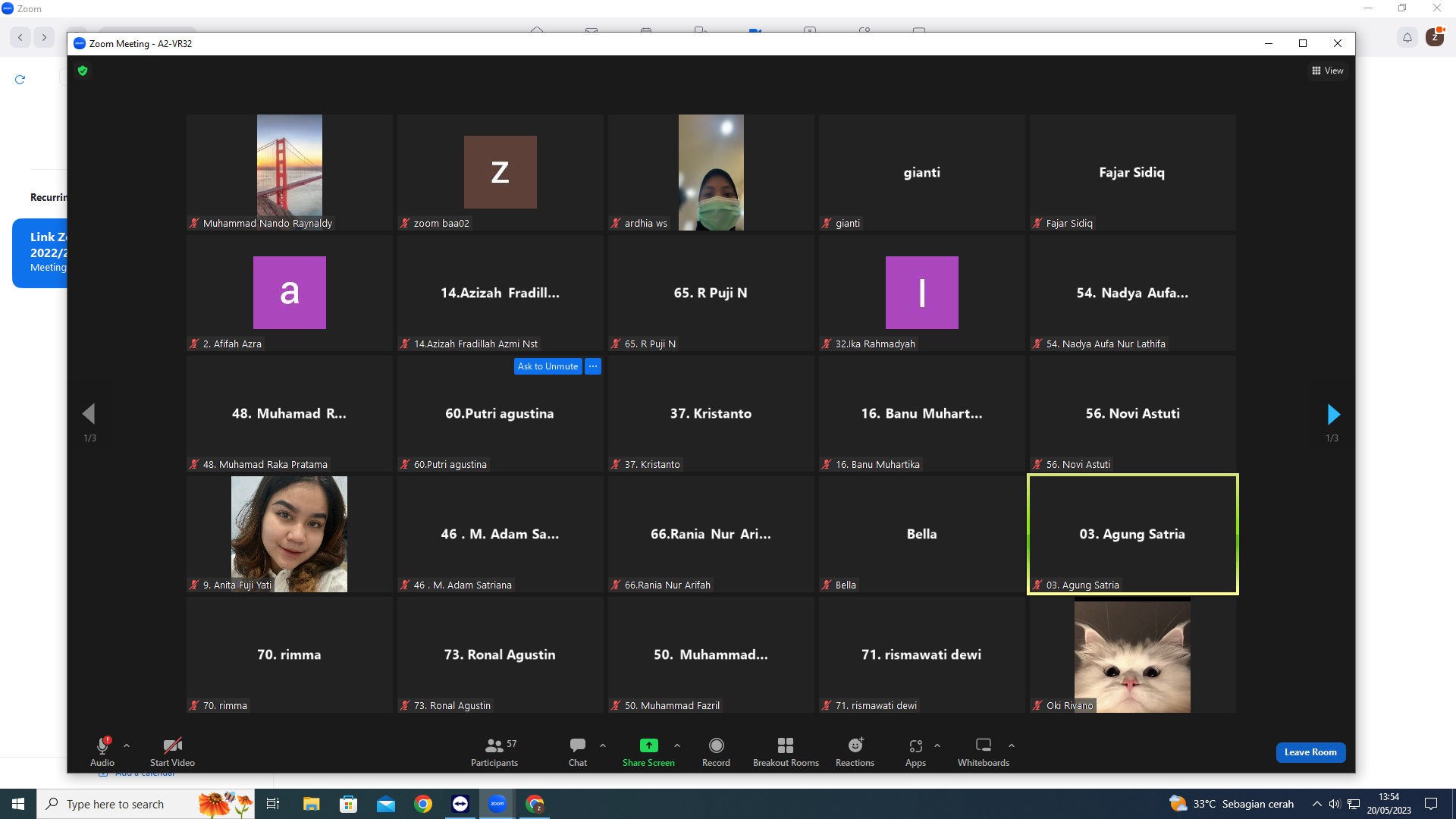Click the Audio microphone icon

point(102,745)
